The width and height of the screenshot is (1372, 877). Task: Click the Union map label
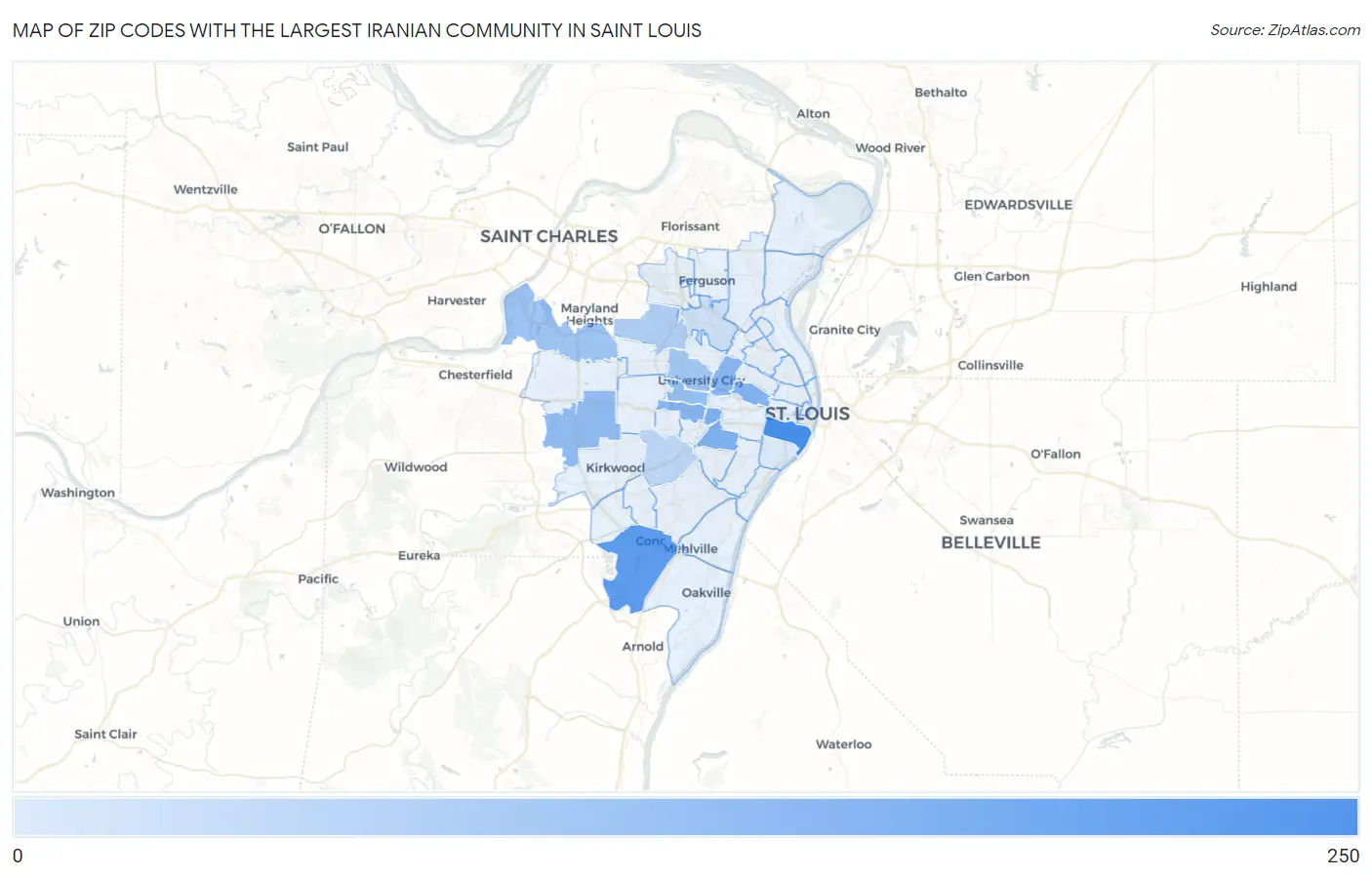[x=81, y=621]
